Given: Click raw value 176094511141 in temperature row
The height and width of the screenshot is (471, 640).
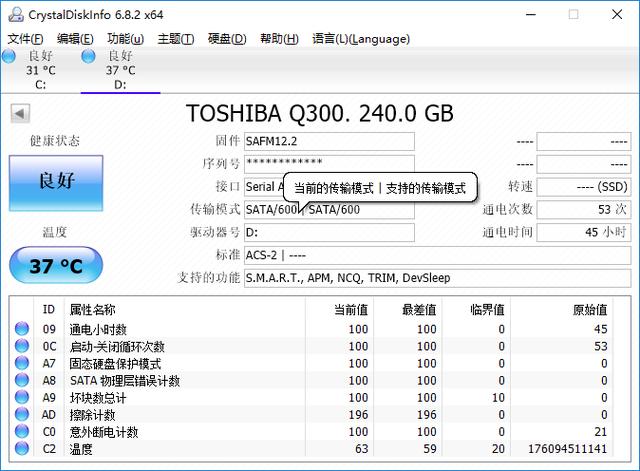Looking at the screenshot, I should pyautogui.click(x=567, y=449).
